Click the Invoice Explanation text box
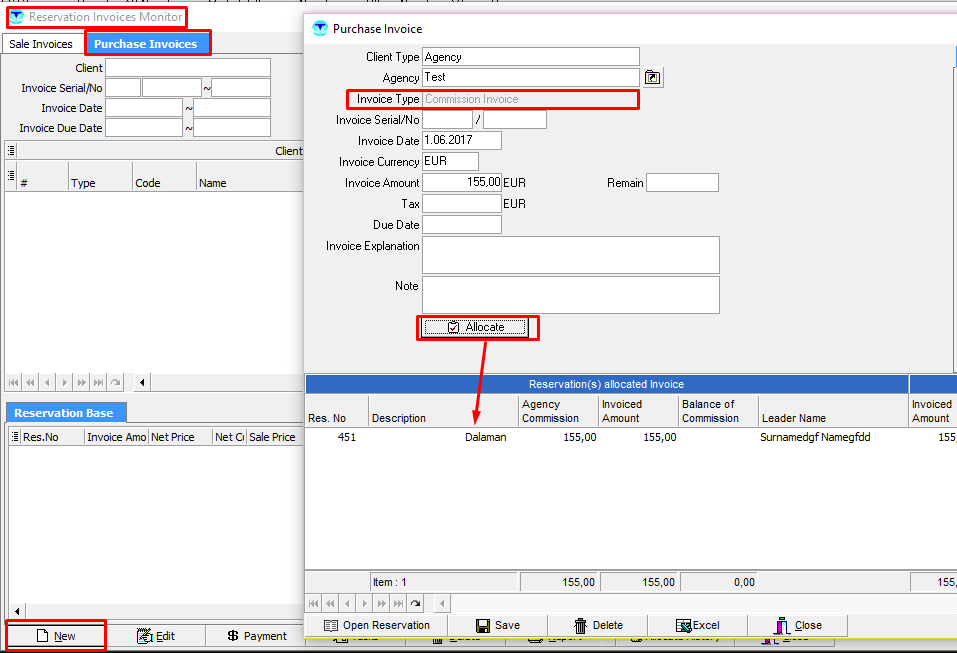Screen dimensions: 957x653 pyautogui.click(x=570, y=255)
